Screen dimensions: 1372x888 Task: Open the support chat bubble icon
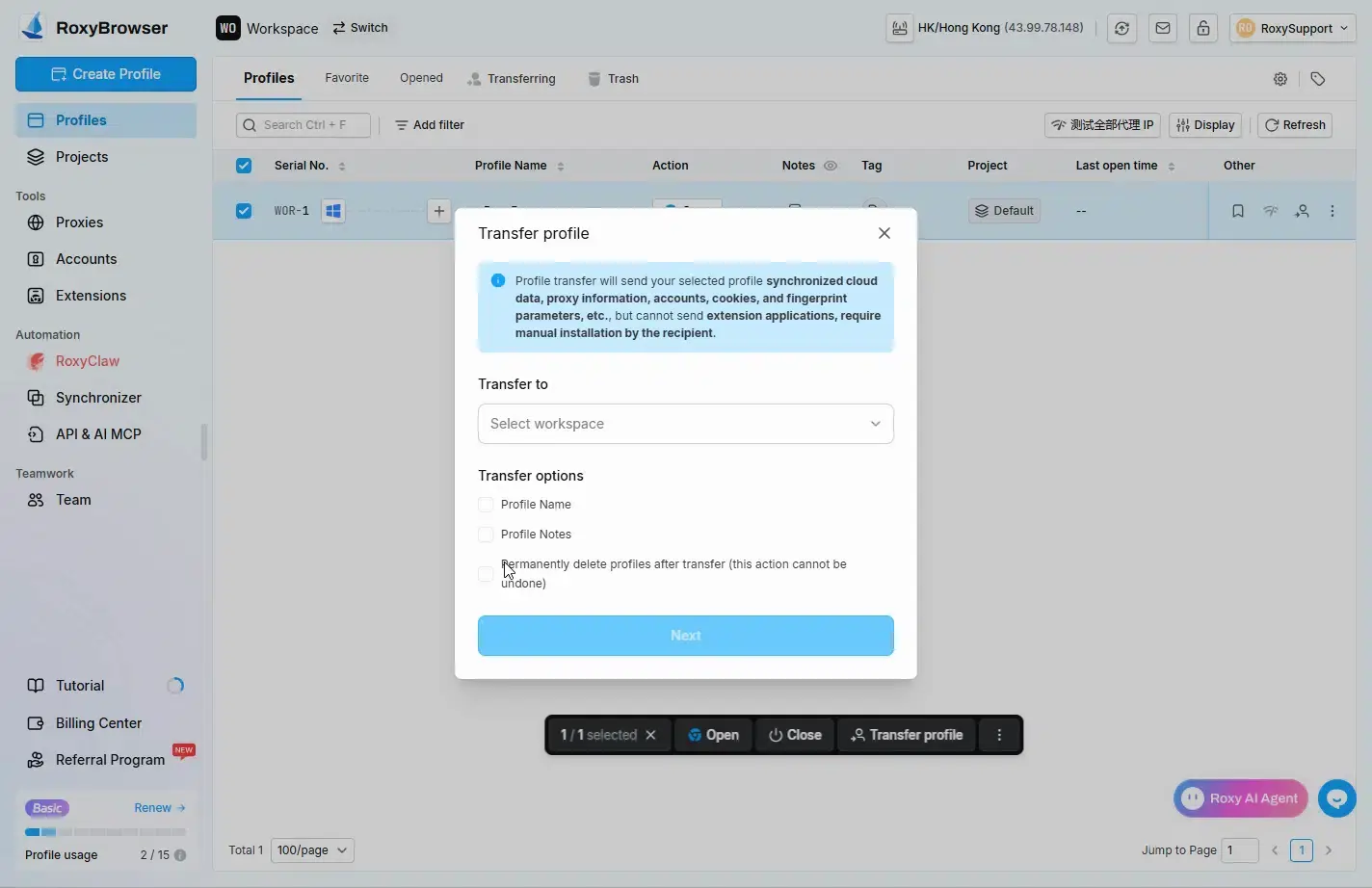1336,798
